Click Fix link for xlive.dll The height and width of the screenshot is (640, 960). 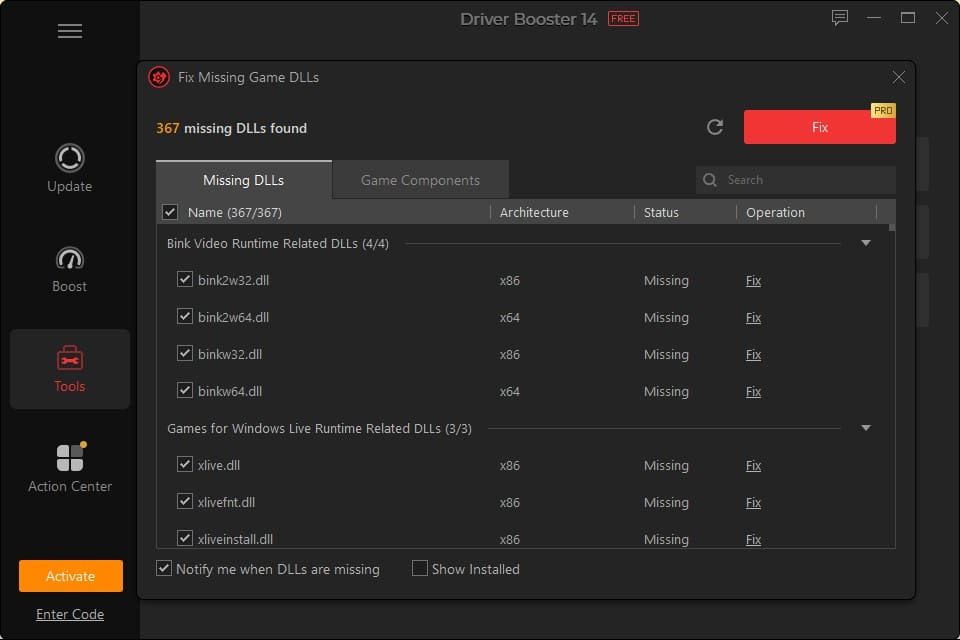point(753,465)
